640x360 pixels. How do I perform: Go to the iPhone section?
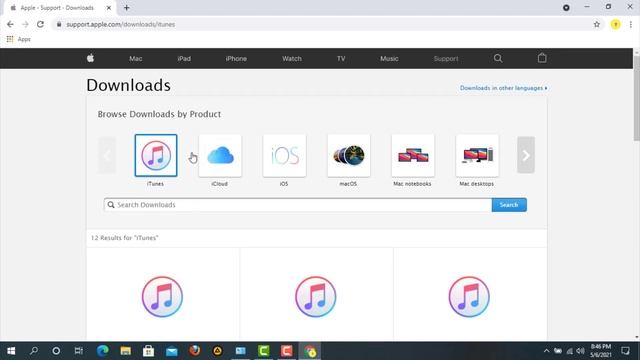236,59
